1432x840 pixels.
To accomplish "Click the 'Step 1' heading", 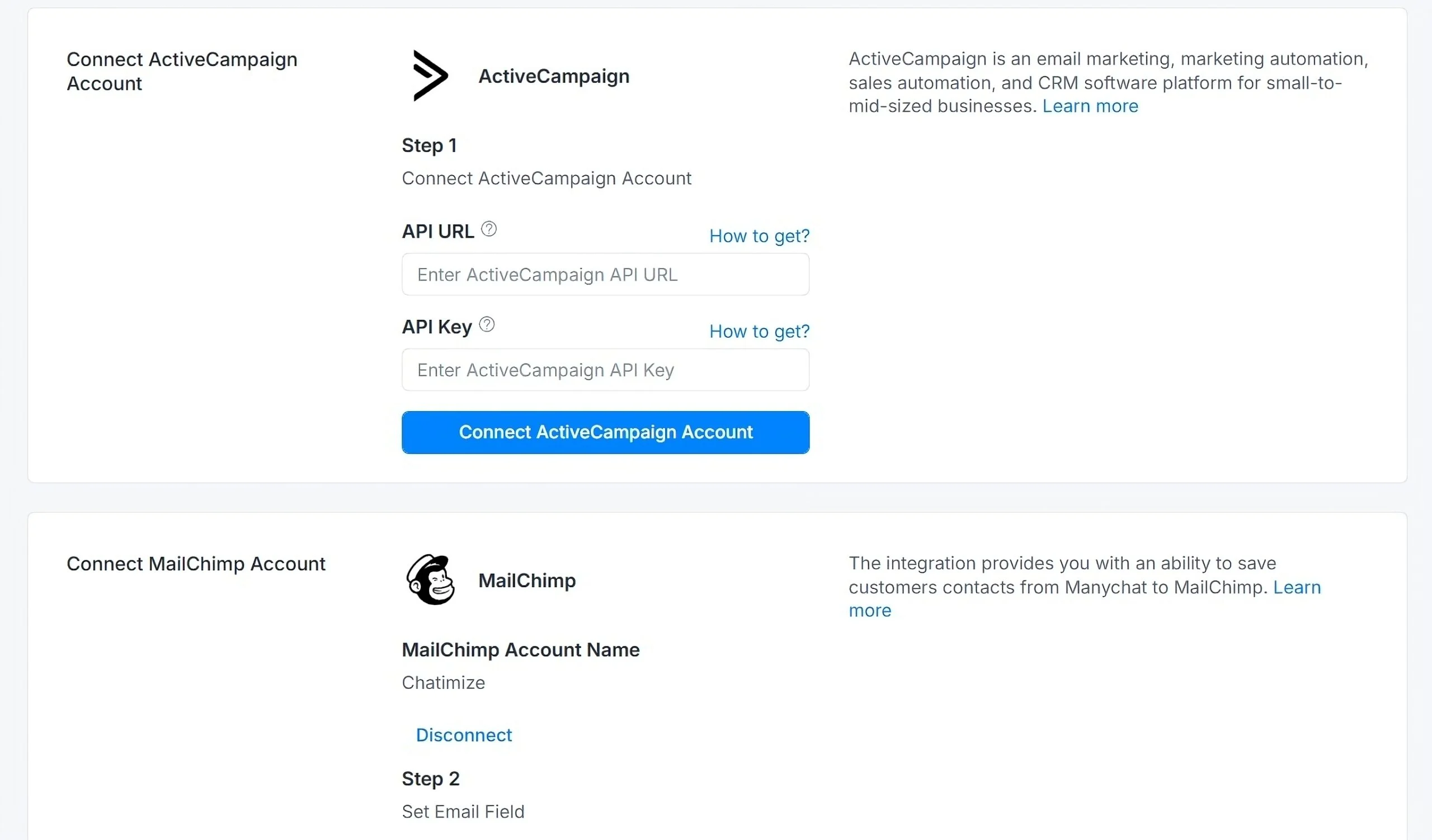I will pos(429,145).
